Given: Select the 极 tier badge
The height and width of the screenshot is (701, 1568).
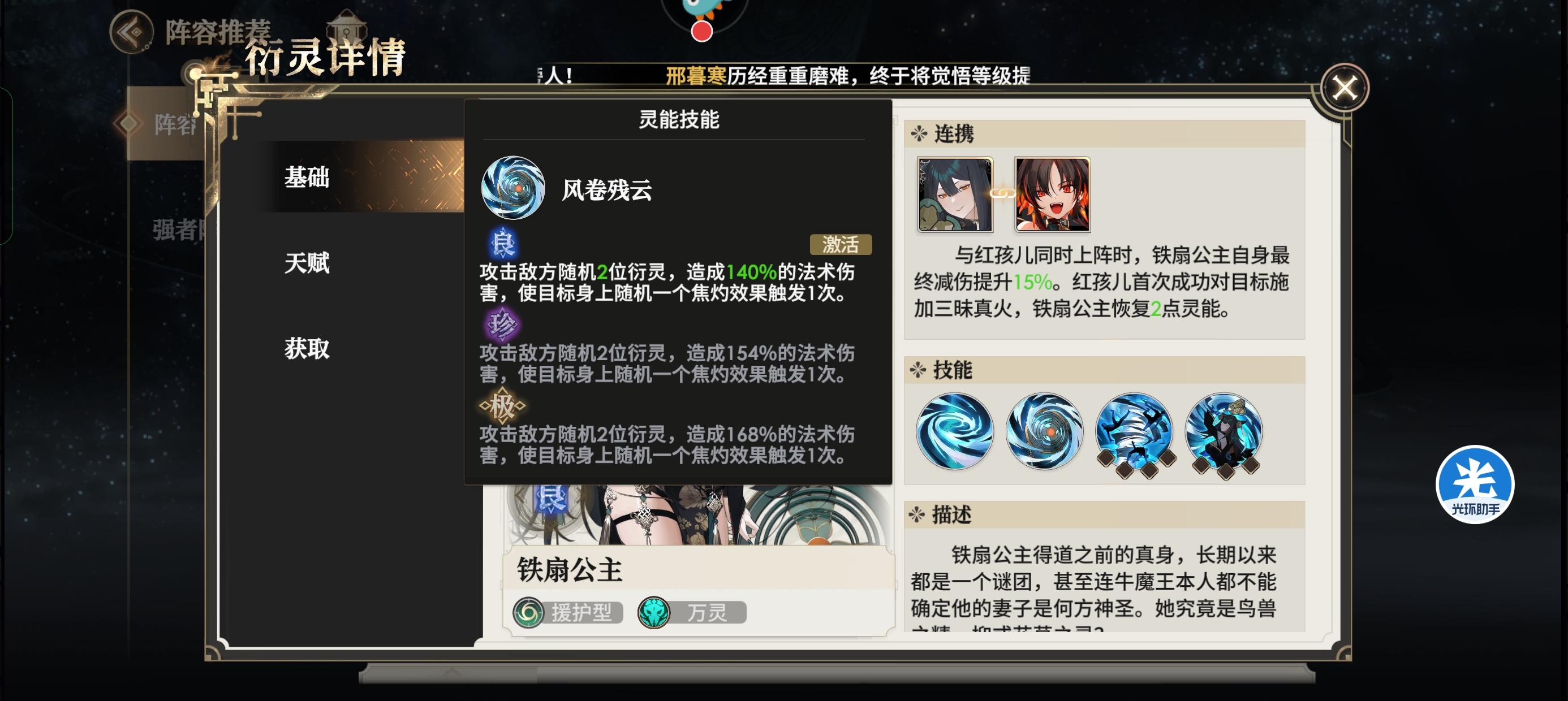Looking at the screenshot, I should [502, 406].
